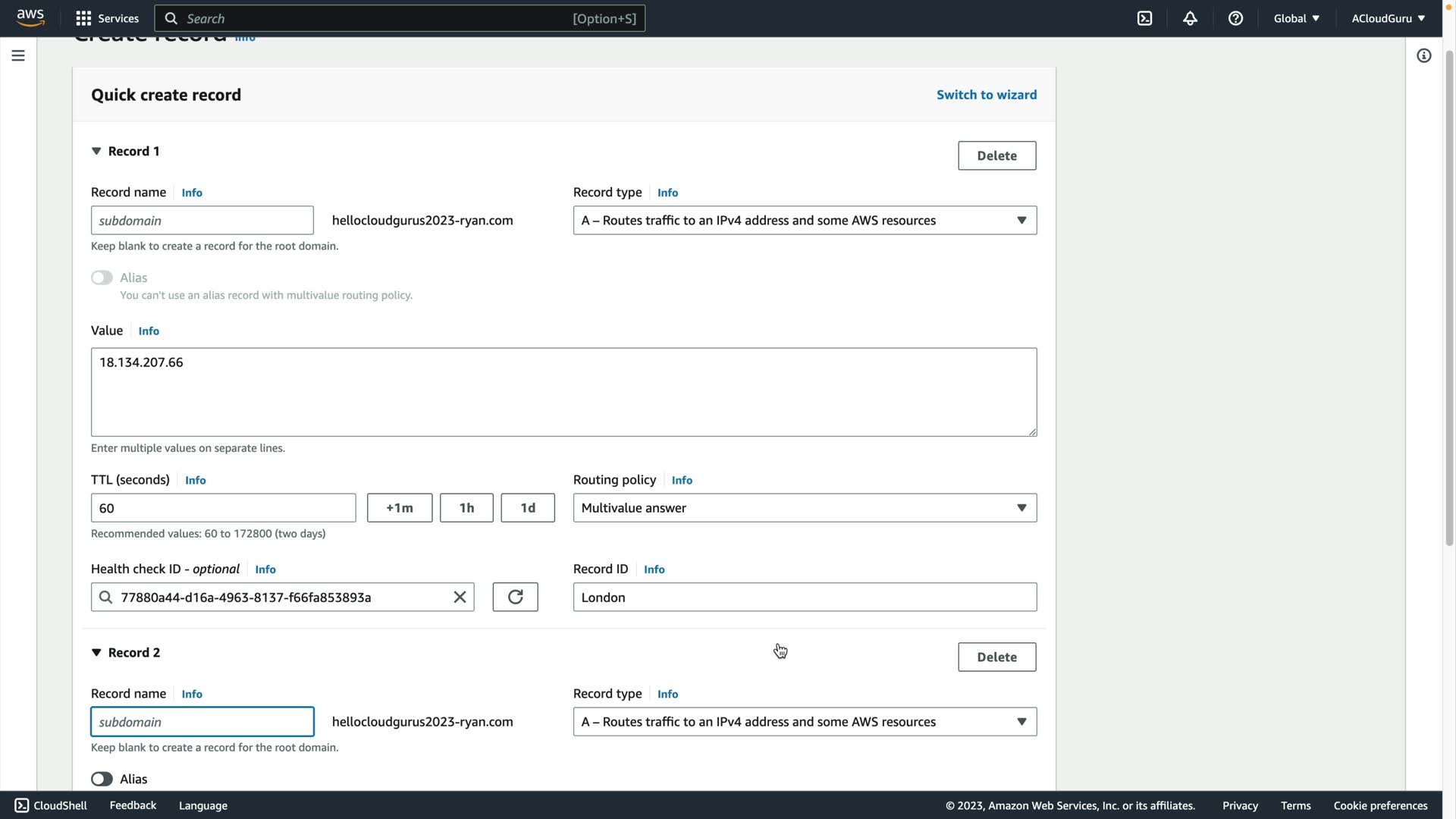
Task: Open the ACloudGuru account menu
Action: click(x=1387, y=18)
